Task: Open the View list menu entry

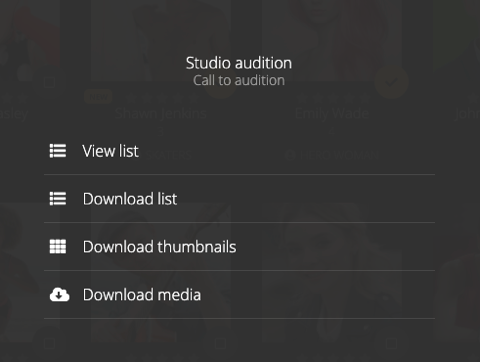Action: pyautogui.click(x=239, y=151)
